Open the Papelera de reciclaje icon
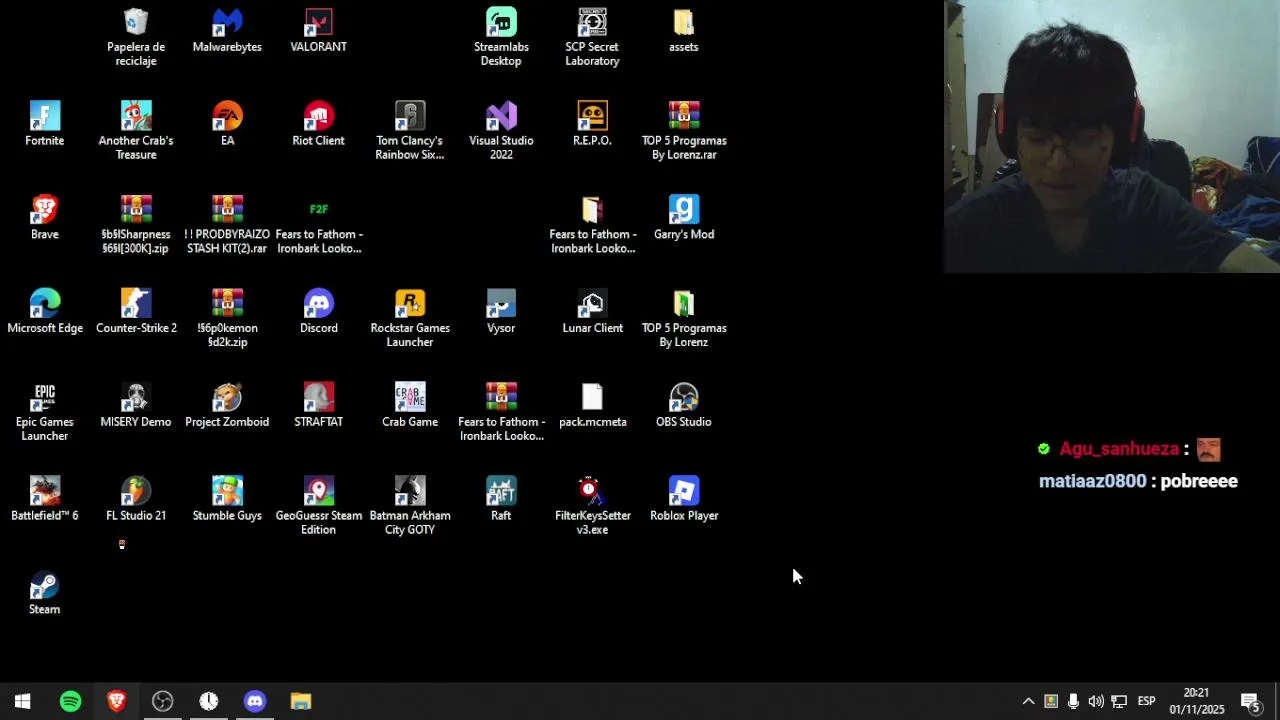This screenshot has height=720, width=1280. [136, 37]
